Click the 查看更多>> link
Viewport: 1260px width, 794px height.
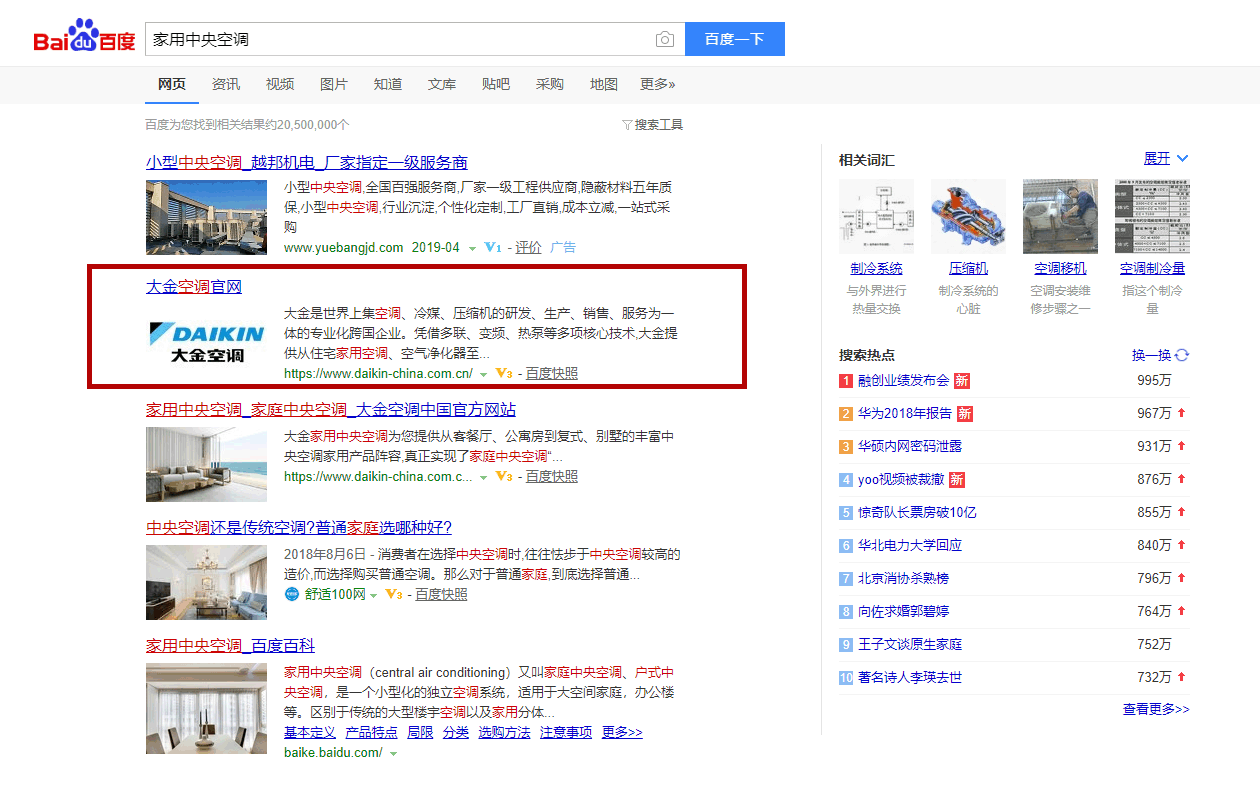click(x=1156, y=709)
